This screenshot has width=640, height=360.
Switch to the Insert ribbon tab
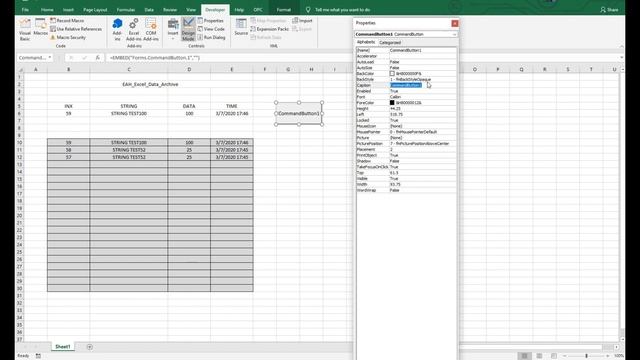tap(68, 9)
